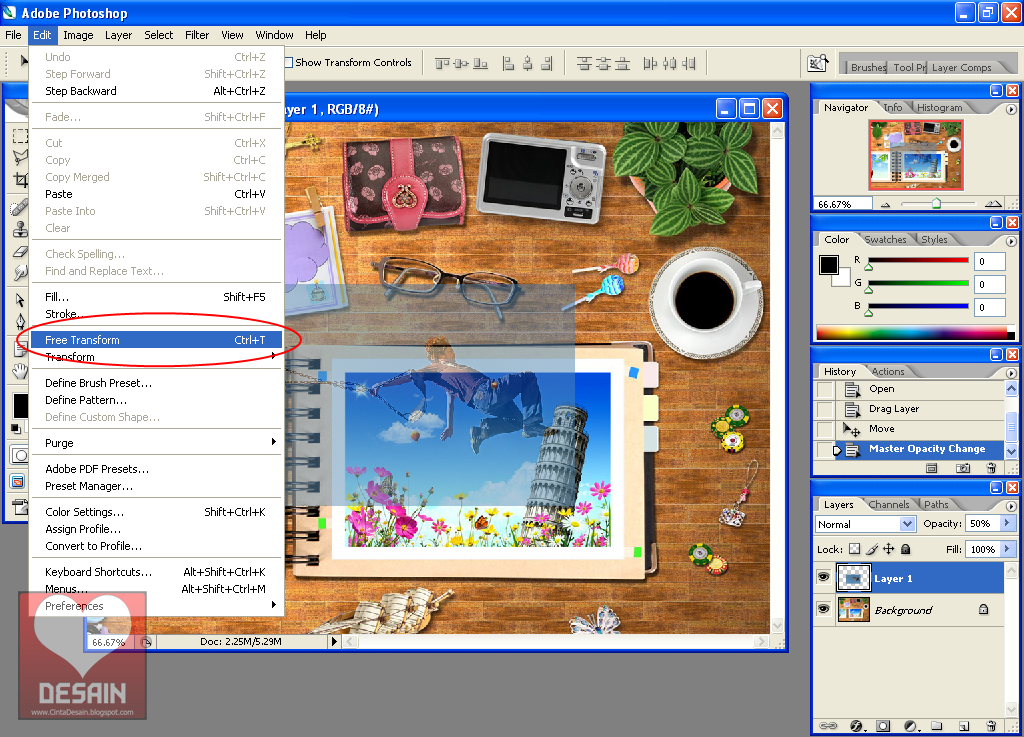The image size is (1024, 737).
Task: Hide Layer 1 with its eye icon
Action: 824,577
